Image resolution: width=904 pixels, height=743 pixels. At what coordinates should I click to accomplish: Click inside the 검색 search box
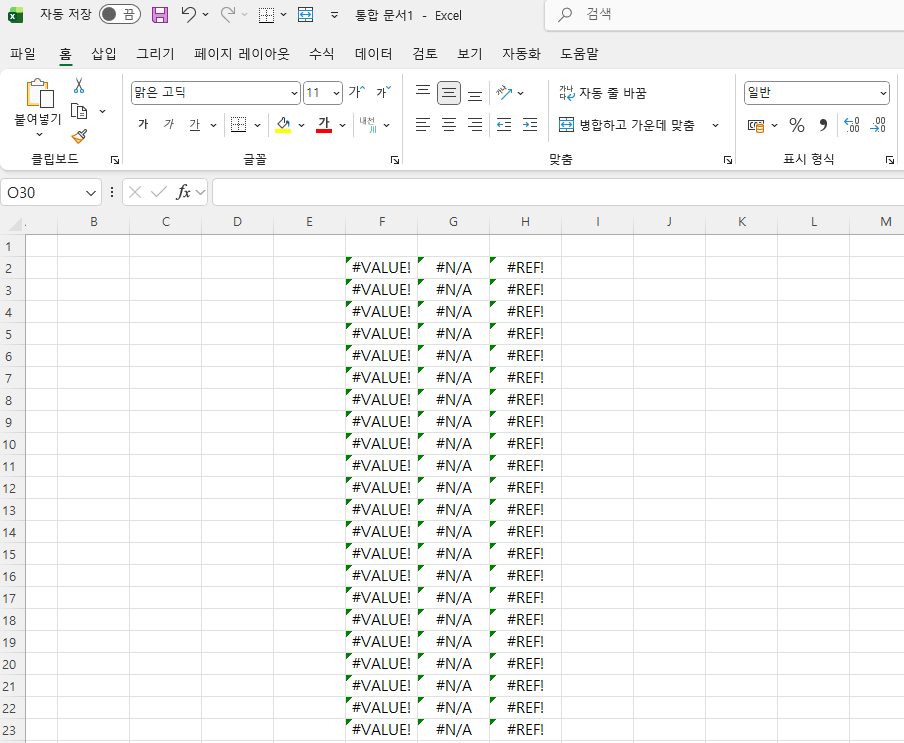point(700,15)
